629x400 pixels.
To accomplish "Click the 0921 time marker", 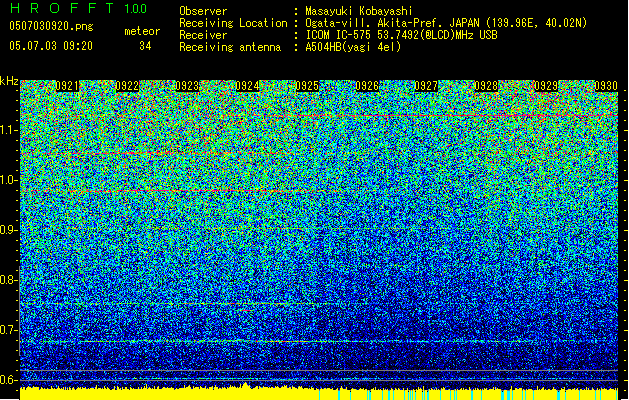I will pyautogui.click(x=67, y=86).
